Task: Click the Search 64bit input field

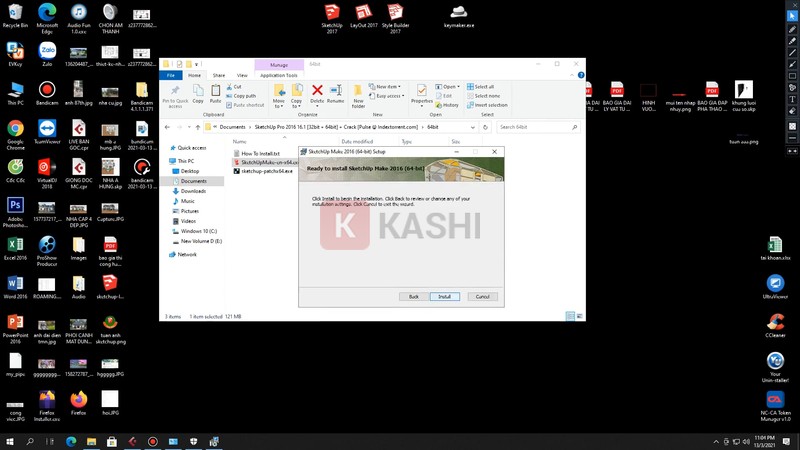Action: (535, 127)
